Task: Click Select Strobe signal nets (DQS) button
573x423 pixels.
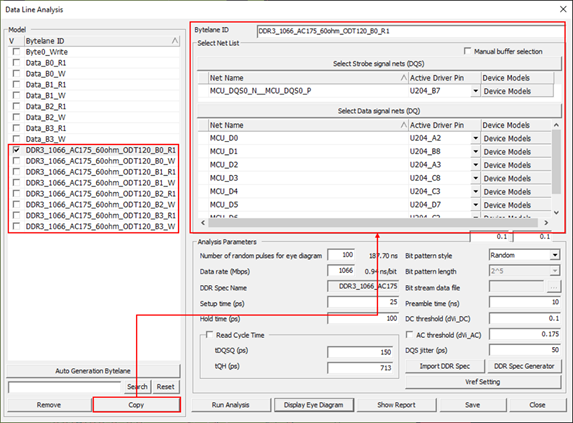Action: 379,64
